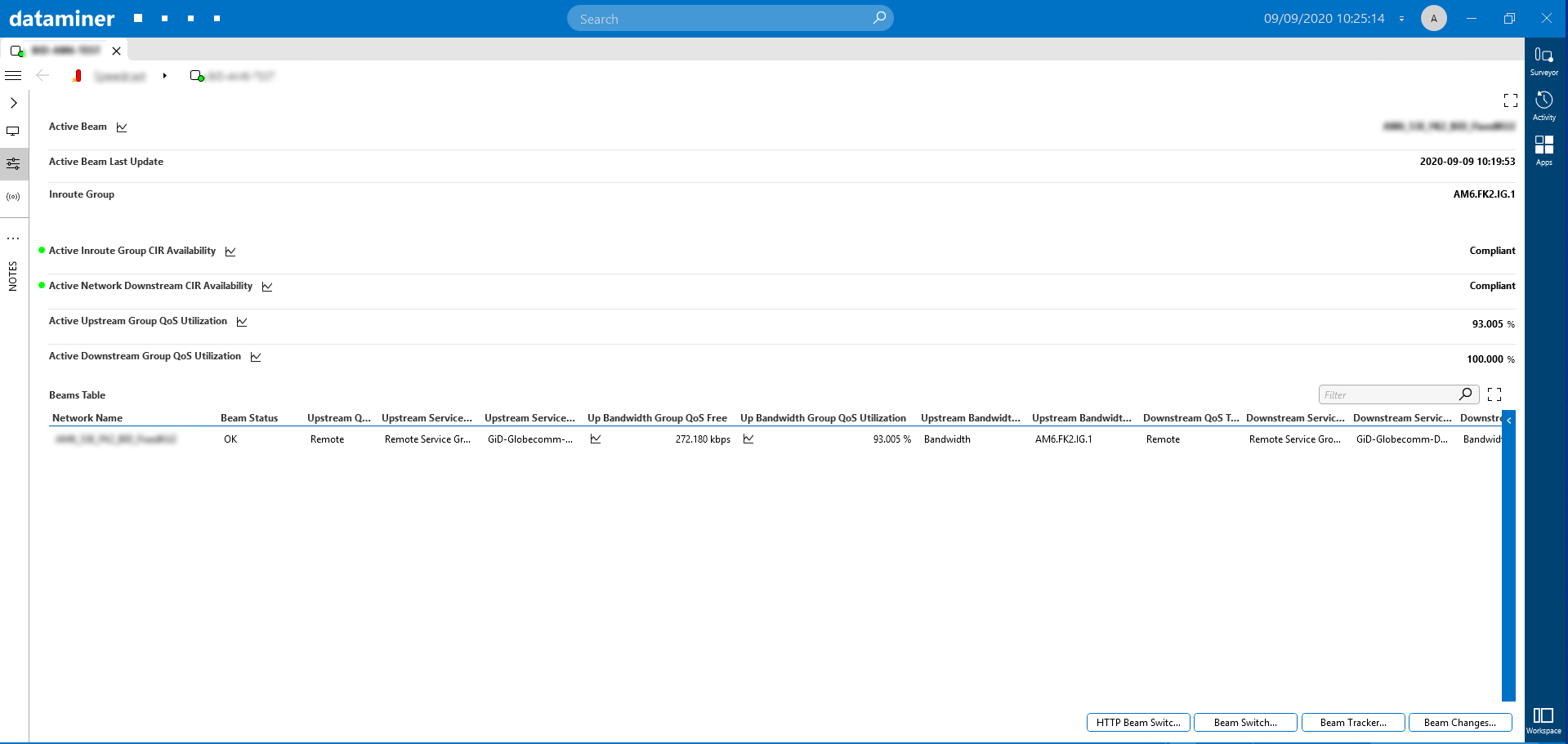Click the dataminer logo
The width and height of the screenshot is (1568, 744).
click(x=62, y=18)
